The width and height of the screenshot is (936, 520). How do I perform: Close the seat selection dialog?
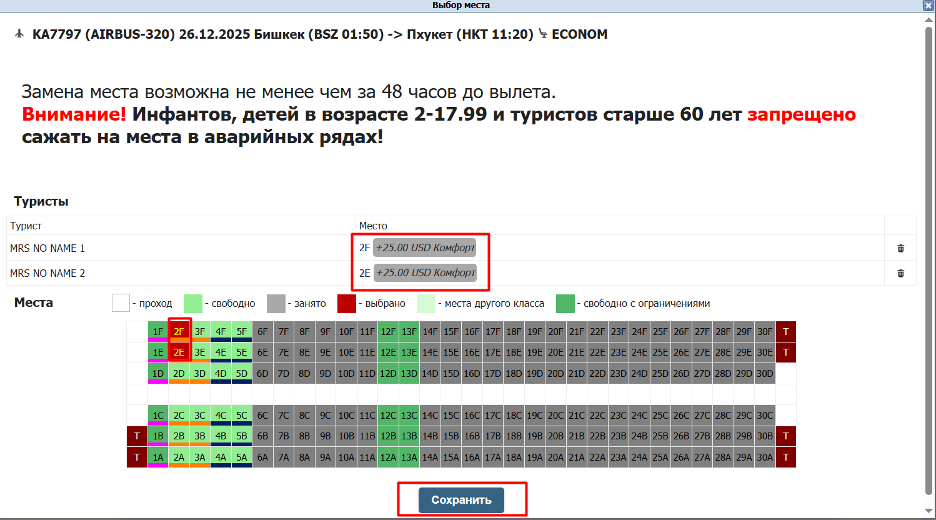(927, 5)
